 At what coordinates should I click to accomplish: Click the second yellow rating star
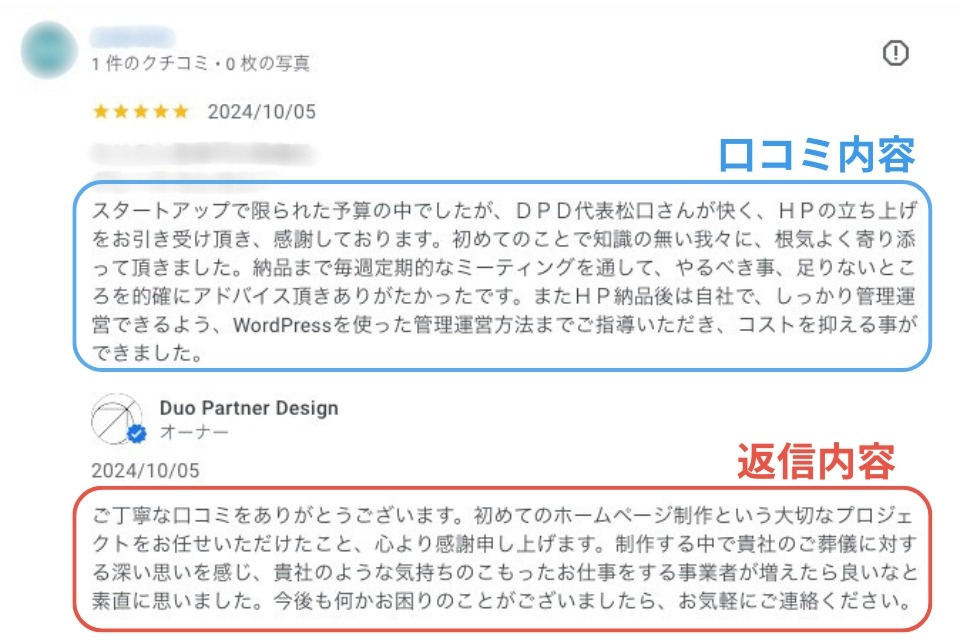(x=121, y=112)
